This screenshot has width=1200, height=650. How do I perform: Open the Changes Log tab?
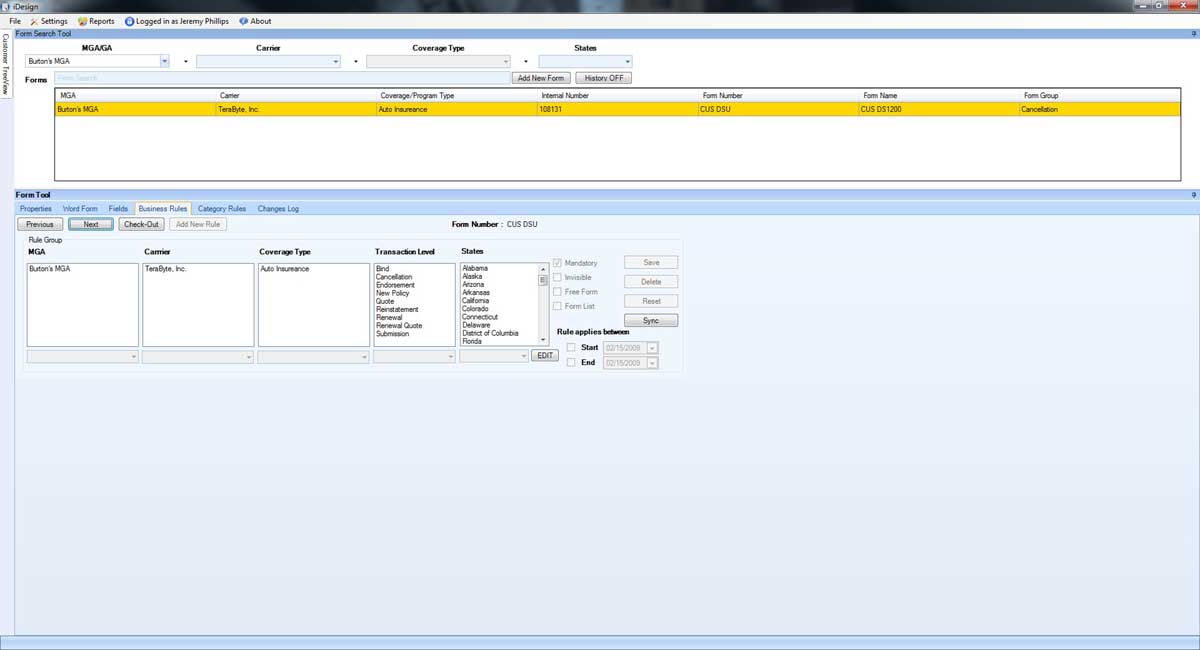point(278,209)
